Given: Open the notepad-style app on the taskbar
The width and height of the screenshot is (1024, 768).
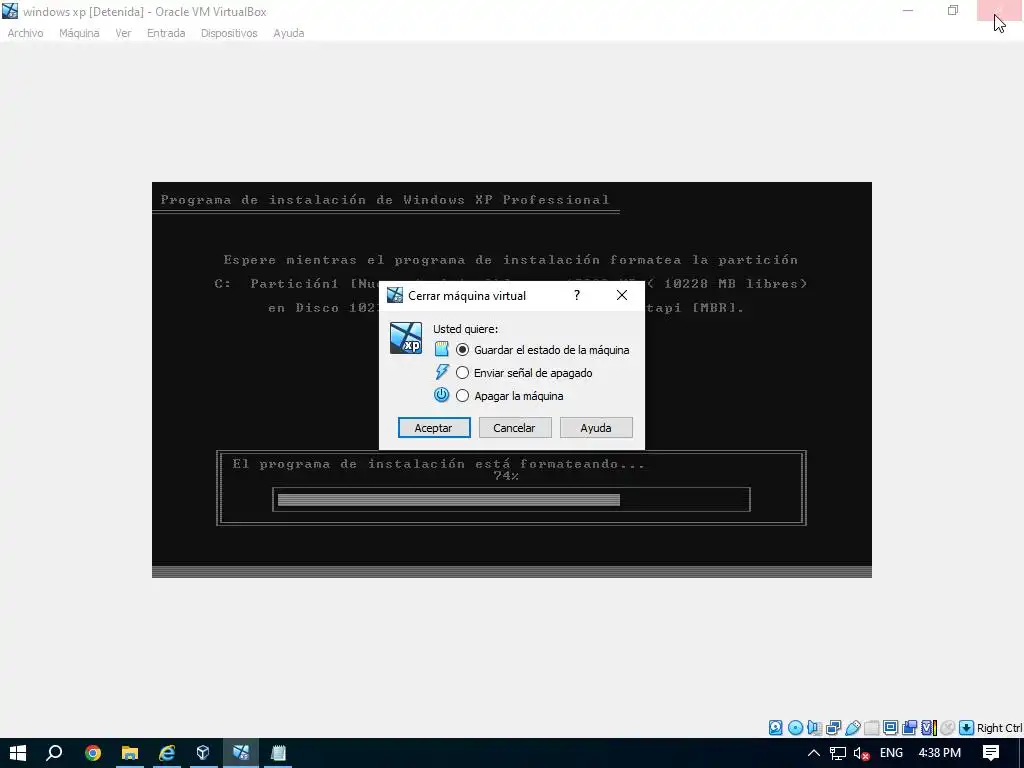Looking at the screenshot, I should (x=278, y=753).
